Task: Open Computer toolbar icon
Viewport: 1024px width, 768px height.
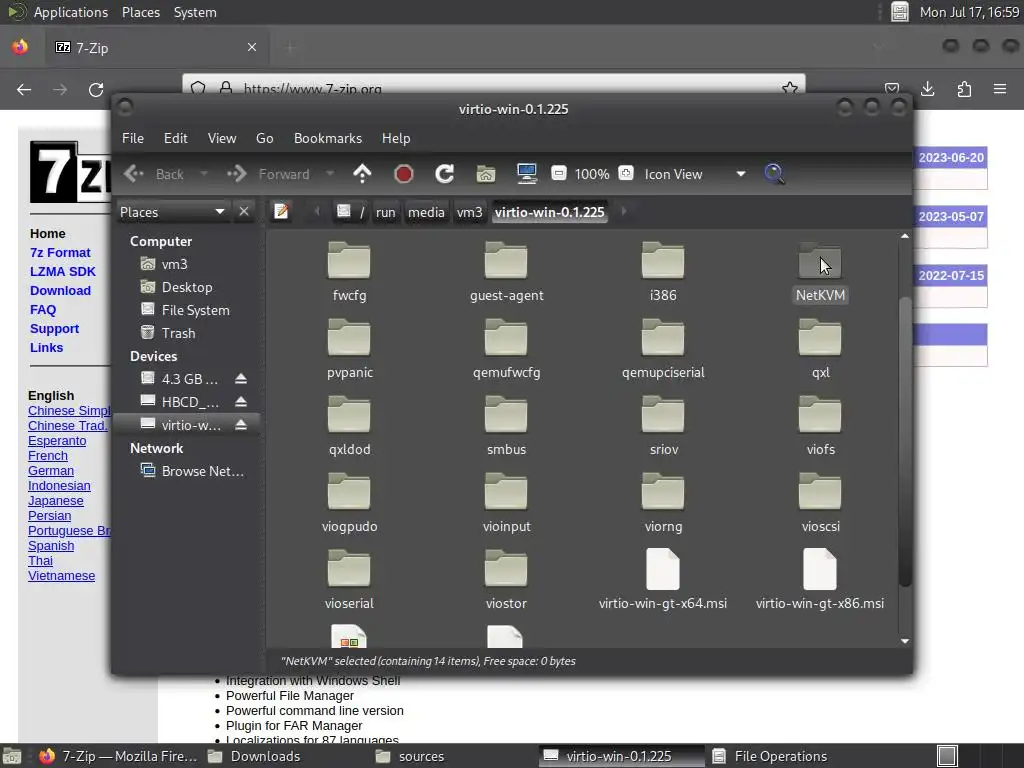Action: pos(526,174)
